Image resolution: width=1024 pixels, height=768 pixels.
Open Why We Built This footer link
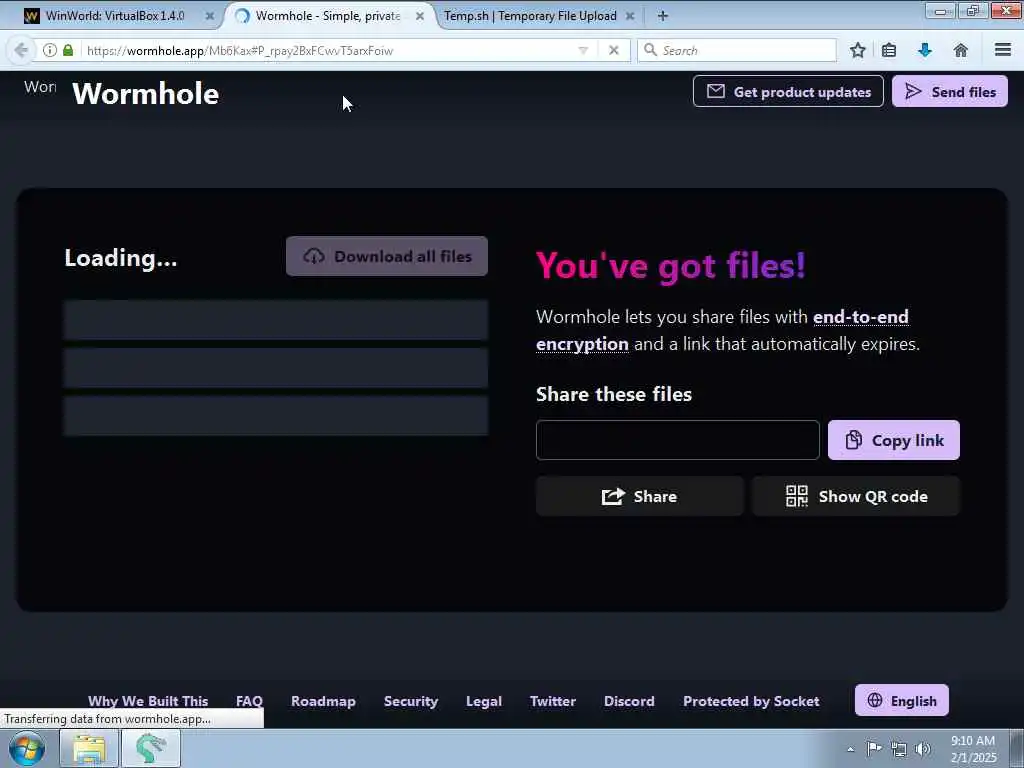(148, 701)
